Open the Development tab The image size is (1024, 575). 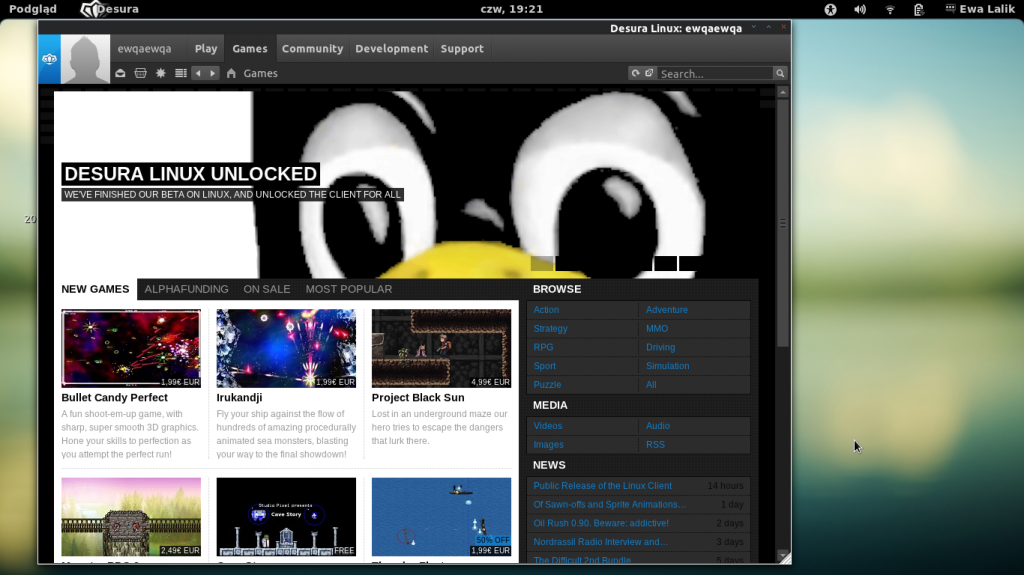click(x=392, y=48)
